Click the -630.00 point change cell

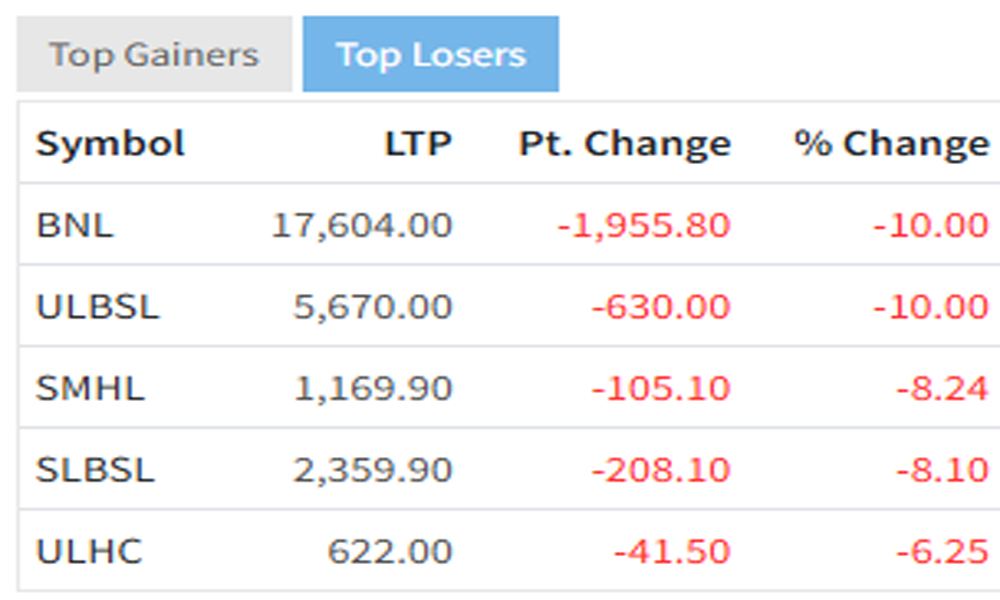tap(660, 306)
